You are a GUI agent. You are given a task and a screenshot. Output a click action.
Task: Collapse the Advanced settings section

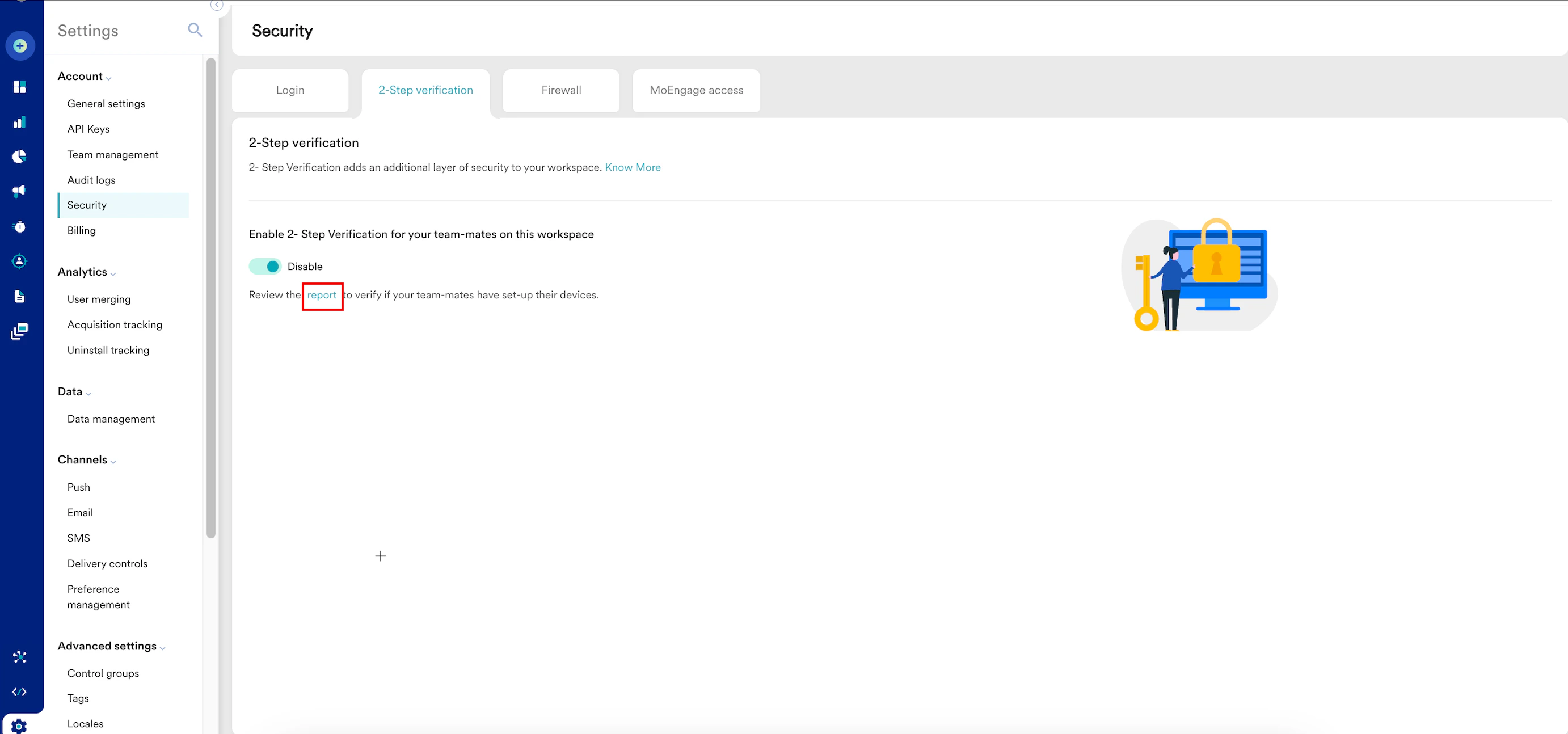click(x=162, y=648)
